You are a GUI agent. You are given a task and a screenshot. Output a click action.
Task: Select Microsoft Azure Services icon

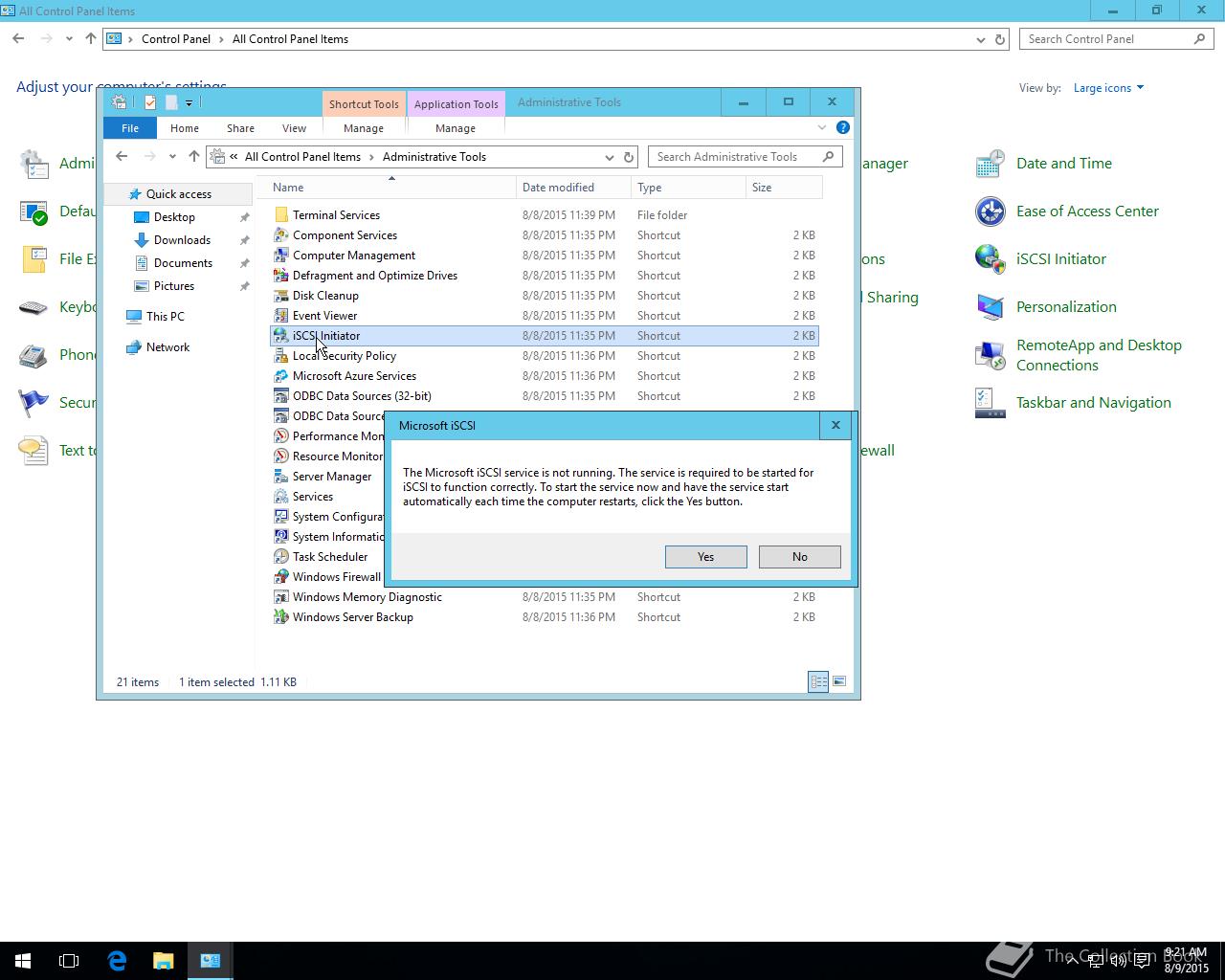[281, 376]
